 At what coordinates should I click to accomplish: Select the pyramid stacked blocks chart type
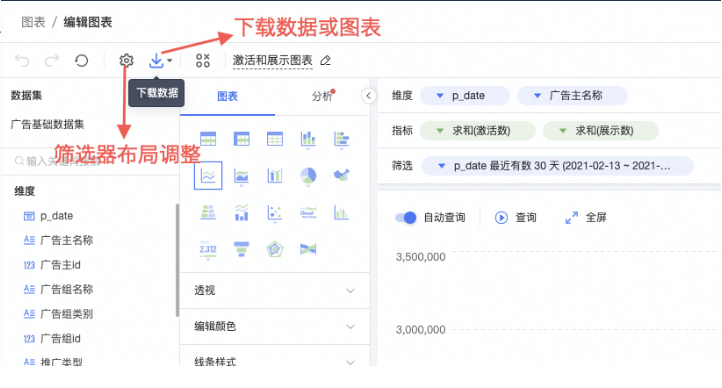click(208, 212)
